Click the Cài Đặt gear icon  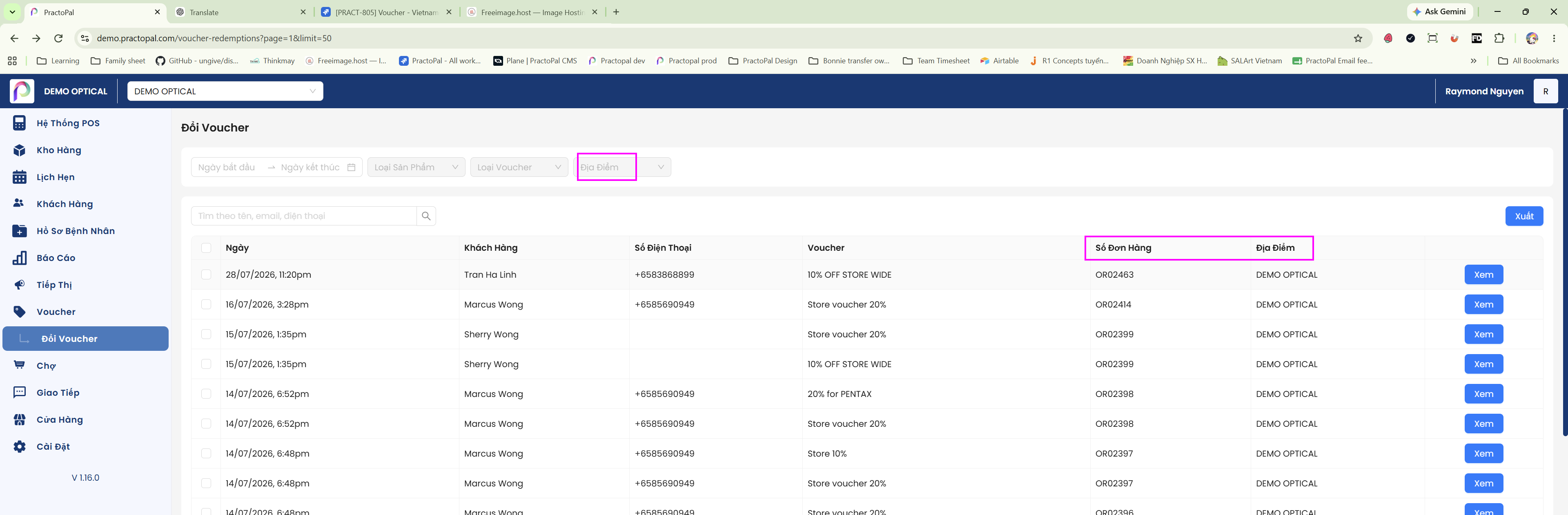[20, 446]
